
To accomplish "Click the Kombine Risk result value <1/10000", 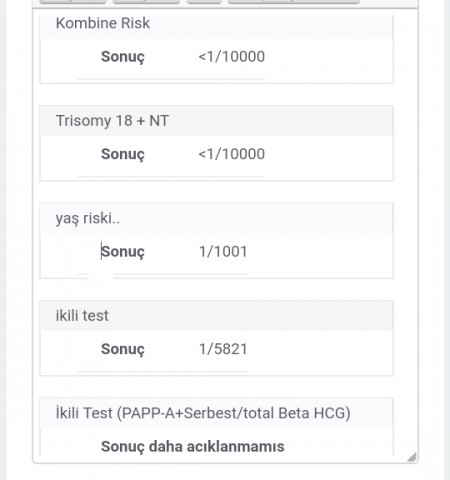I will [232, 57].
